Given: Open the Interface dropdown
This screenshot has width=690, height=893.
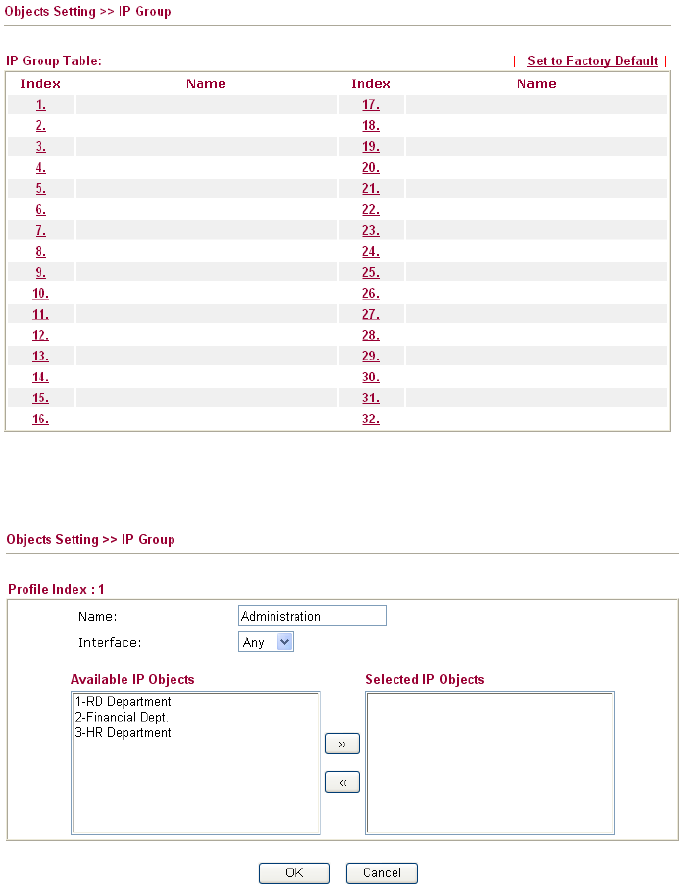Looking at the screenshot, I should 266,642.
